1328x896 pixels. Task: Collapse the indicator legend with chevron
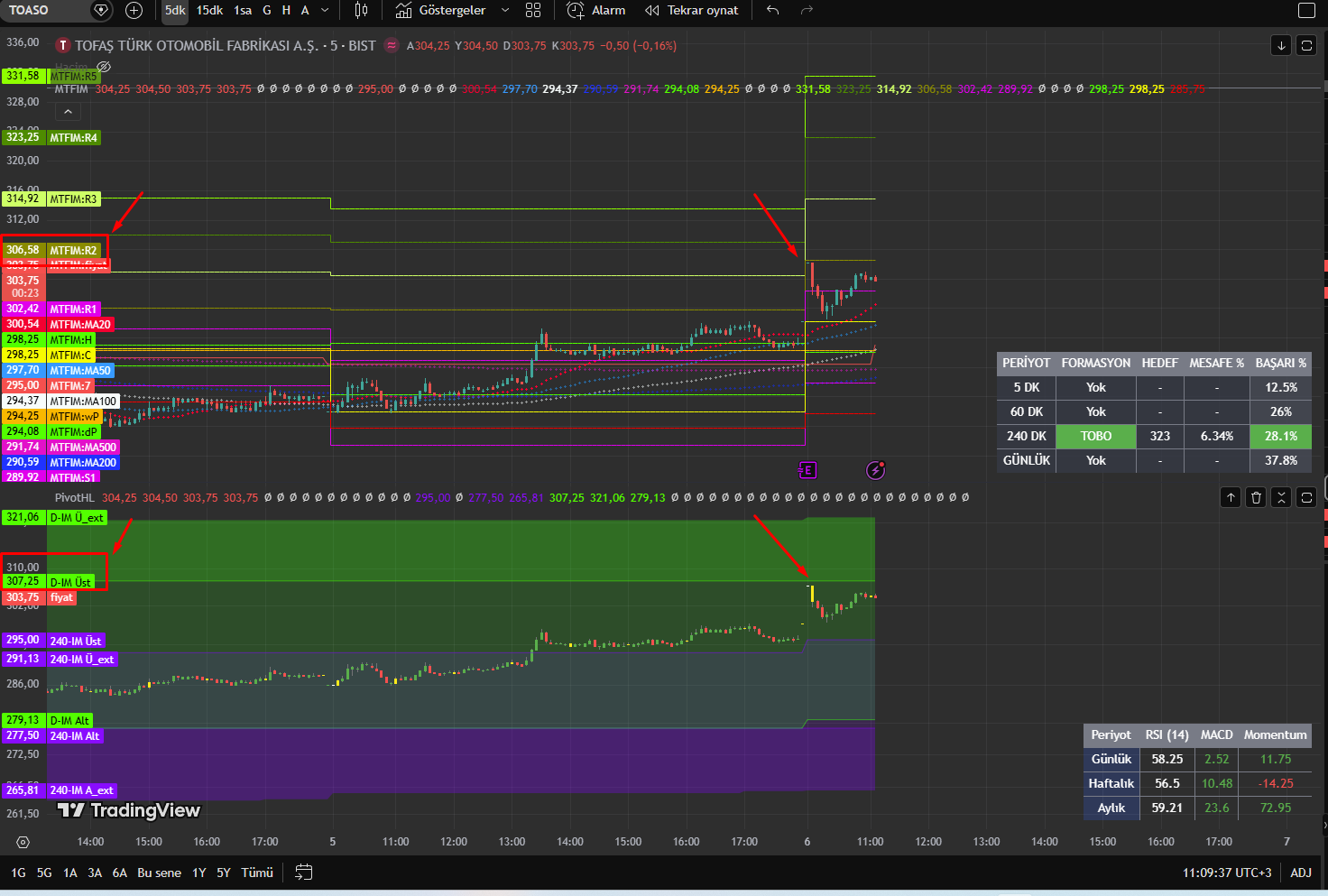[x=68, y=112]
